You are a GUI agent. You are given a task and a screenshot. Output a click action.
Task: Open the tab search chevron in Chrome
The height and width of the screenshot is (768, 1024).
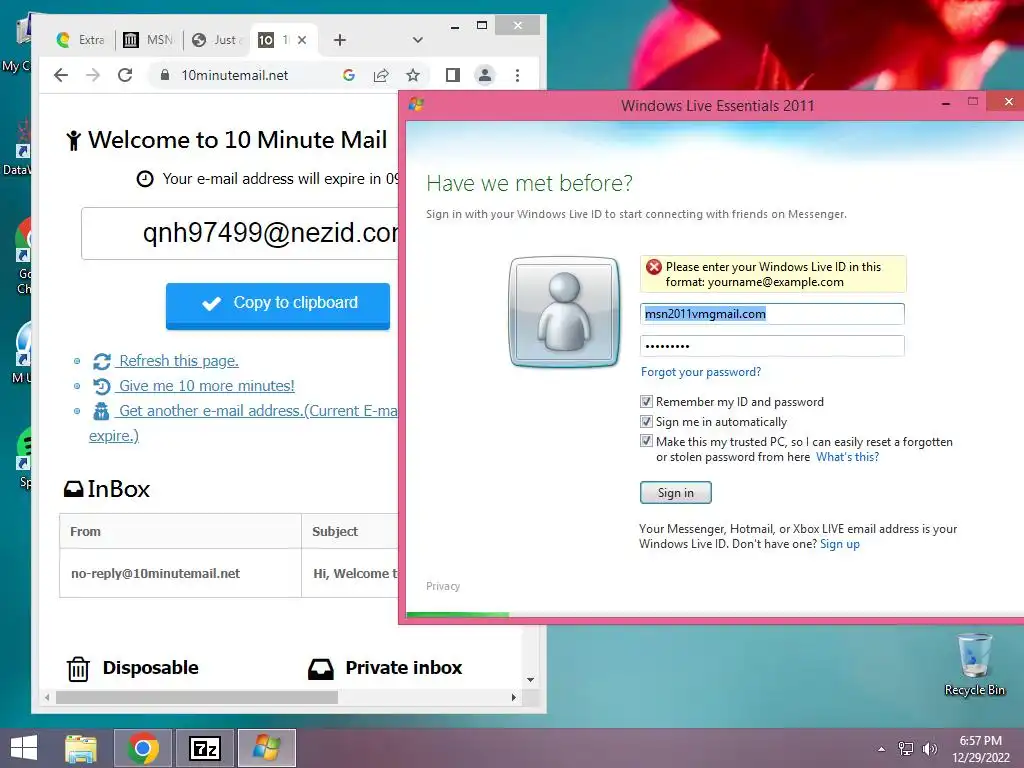tap(418, 40)
